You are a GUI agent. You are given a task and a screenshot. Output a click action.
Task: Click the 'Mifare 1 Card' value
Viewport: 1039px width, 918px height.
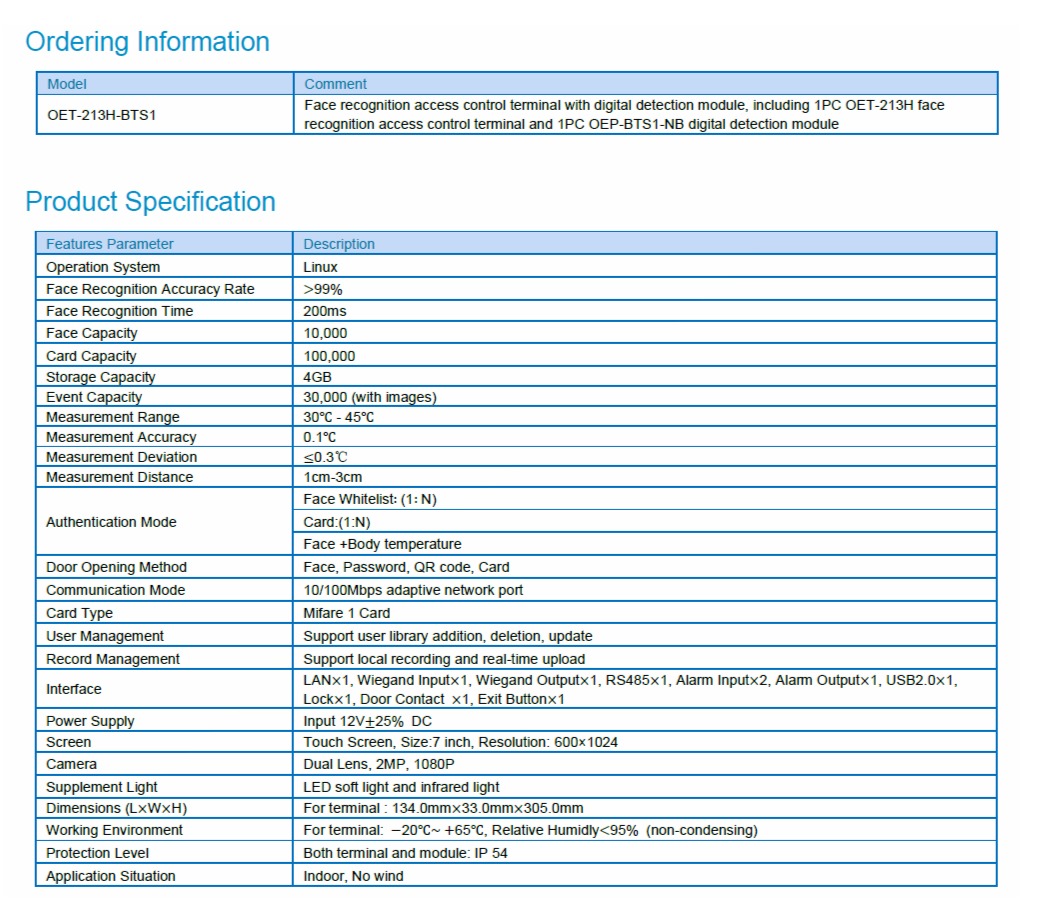click(x=347, y=613)
